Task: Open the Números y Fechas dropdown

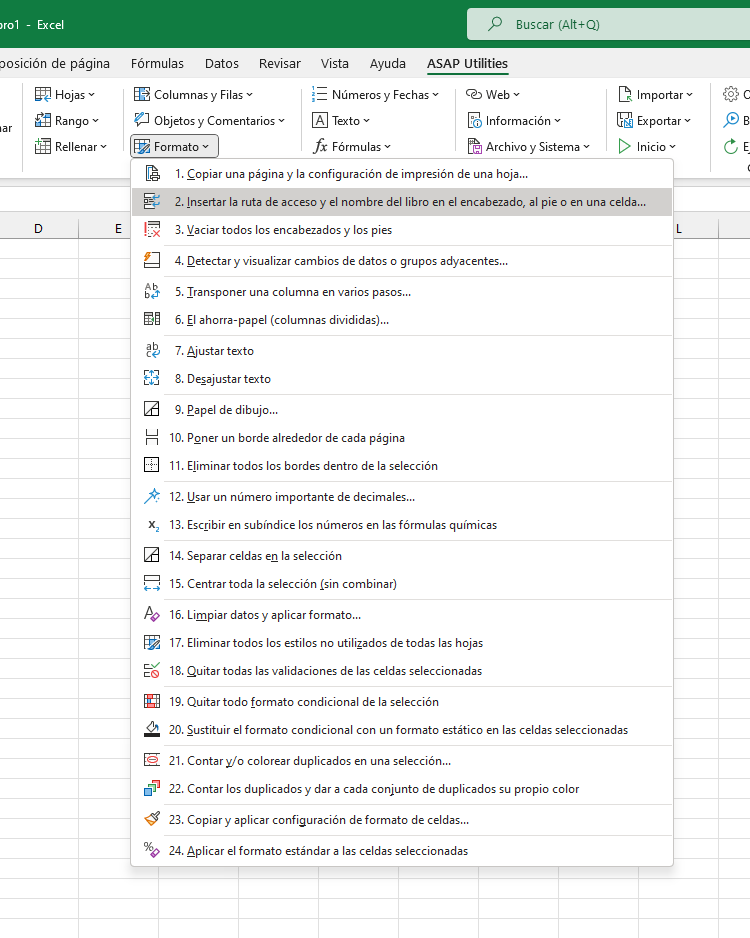Action: (376, 95)
